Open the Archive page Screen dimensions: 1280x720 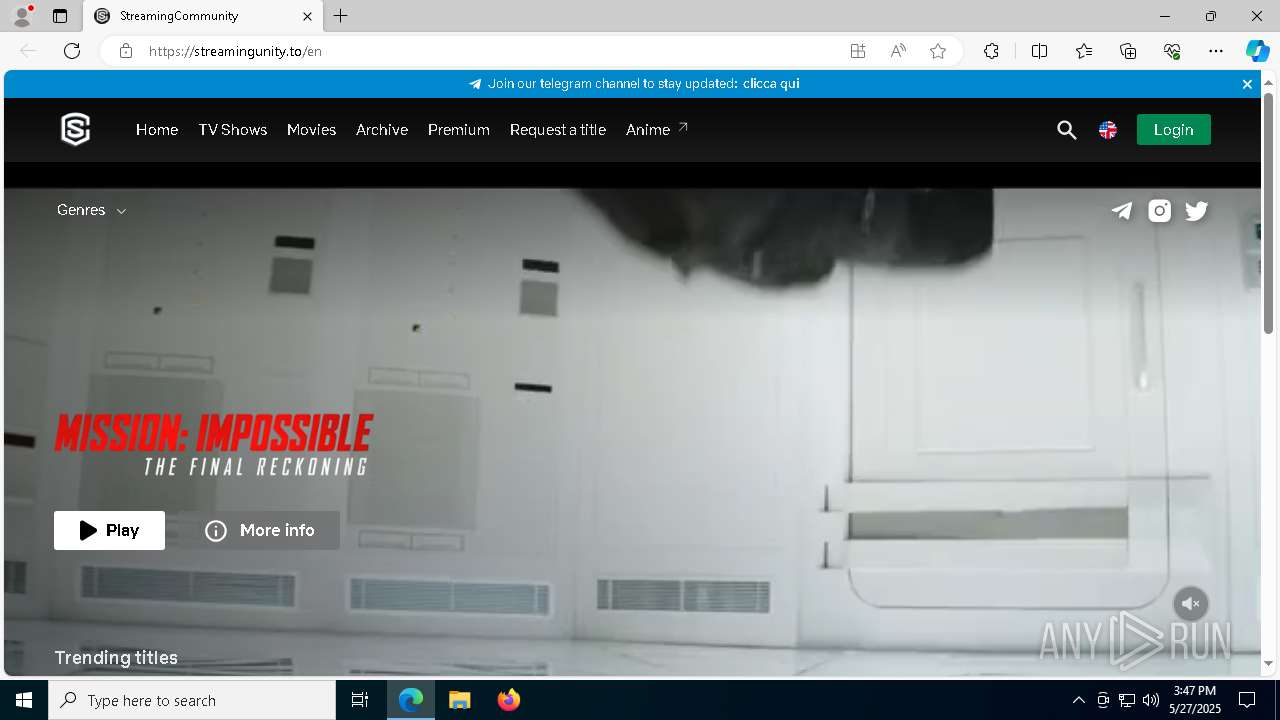[382, 130]
